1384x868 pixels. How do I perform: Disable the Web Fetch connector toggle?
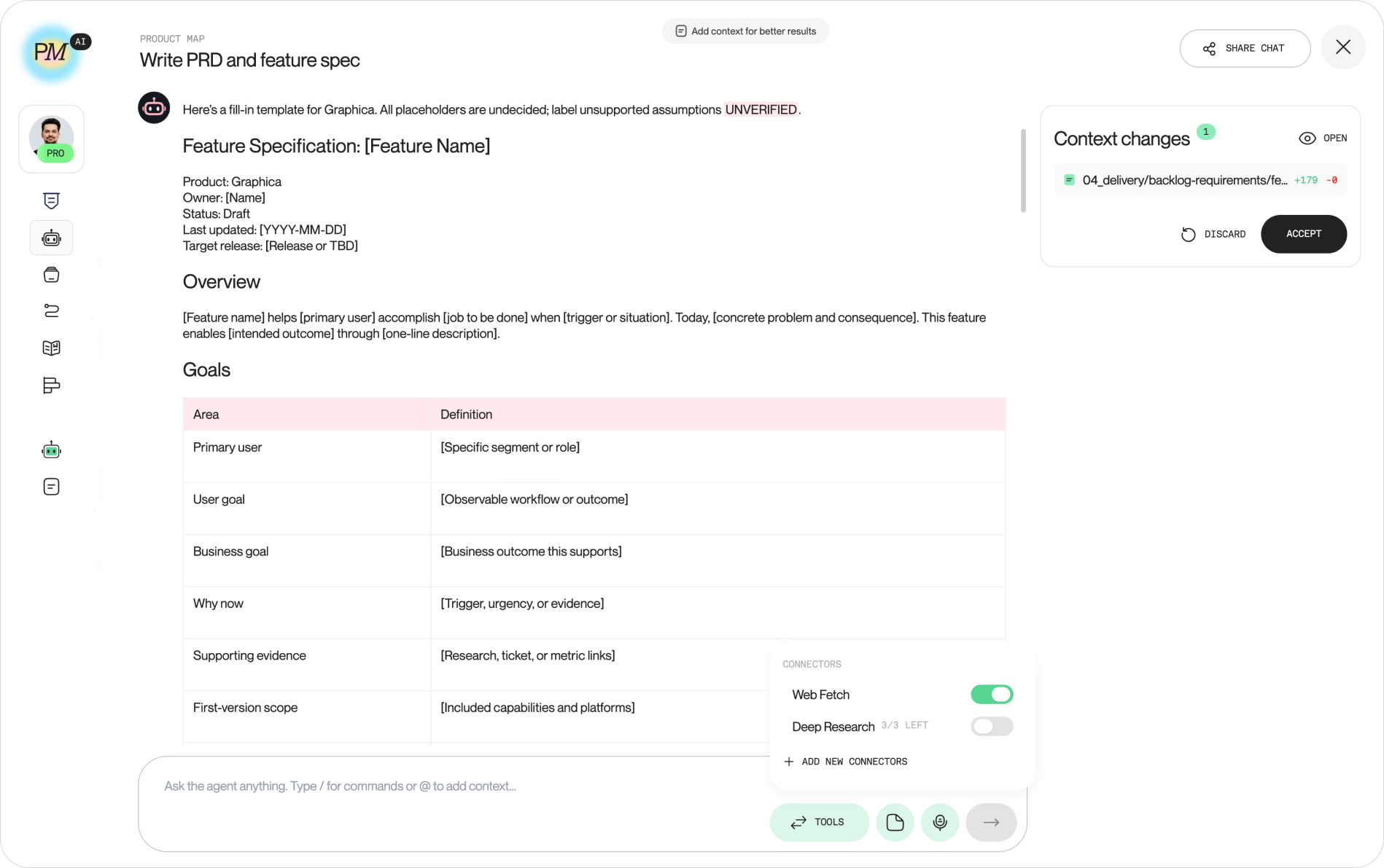[x=992, y=695]
